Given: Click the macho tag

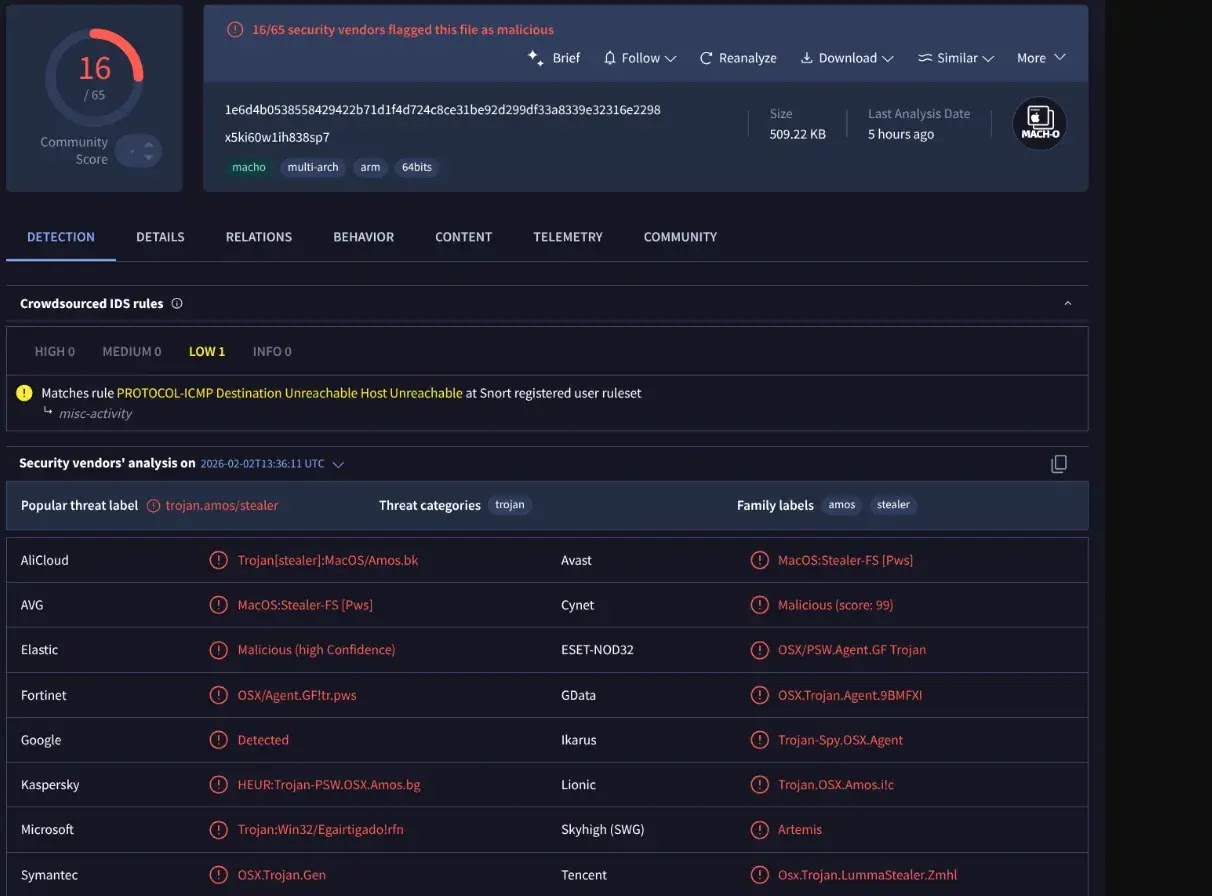Looking at the screenshot, I should [x=249, y=167].
